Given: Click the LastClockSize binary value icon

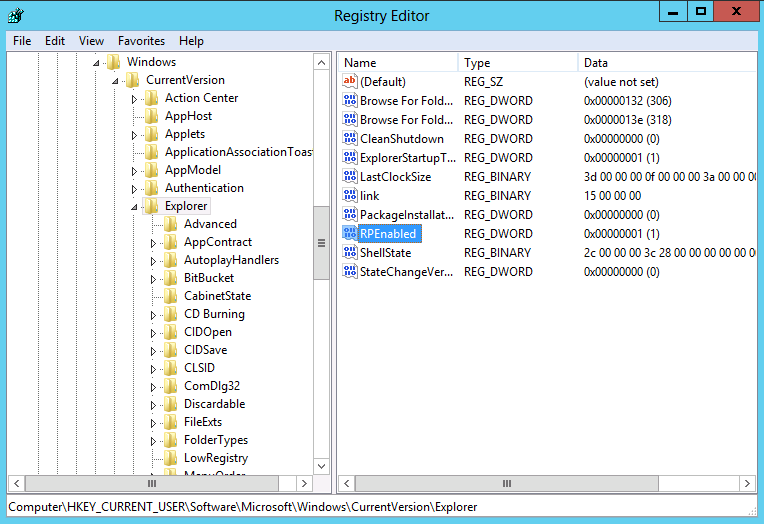Looking at the screenshot, I should pos(350,176).
